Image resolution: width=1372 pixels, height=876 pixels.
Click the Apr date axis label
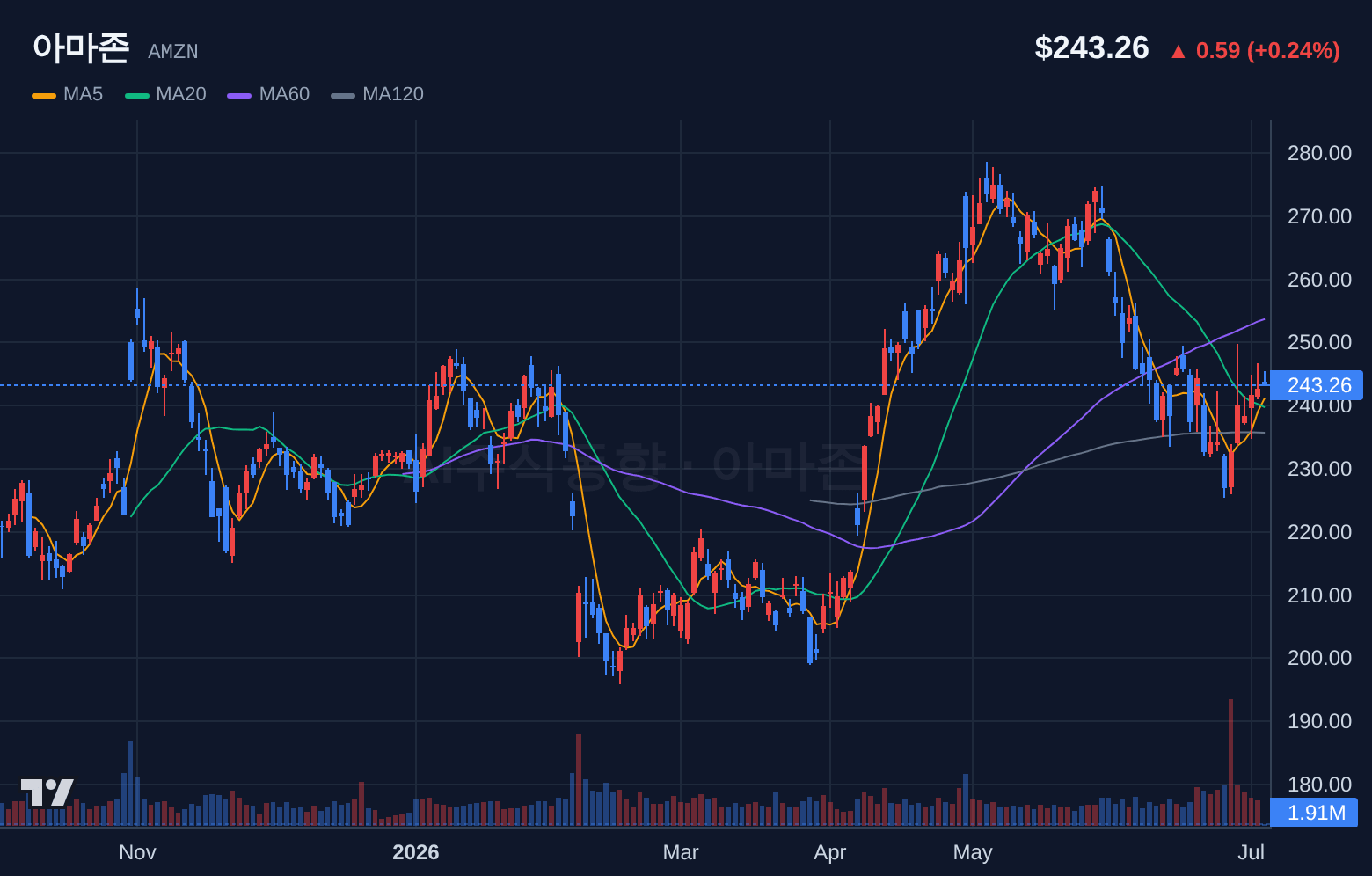[x=830, y=852]
